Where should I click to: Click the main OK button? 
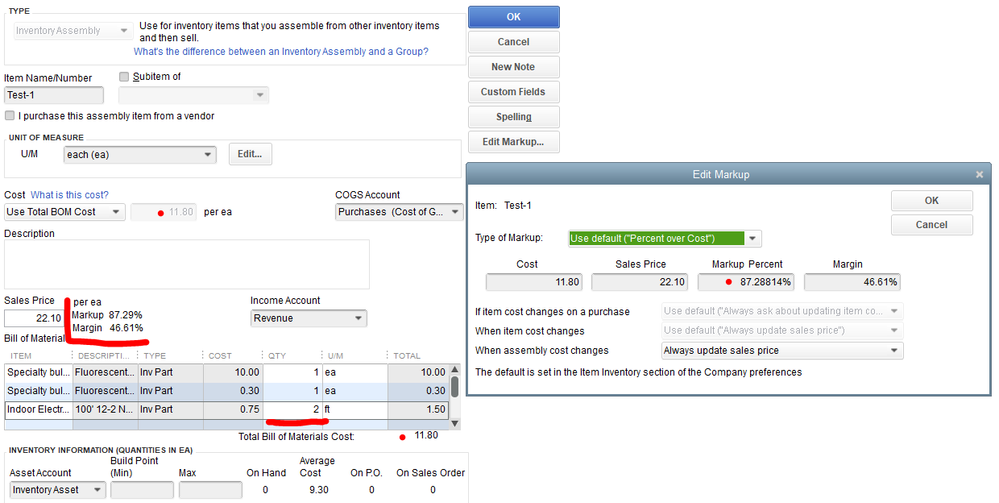pos(514,17)
